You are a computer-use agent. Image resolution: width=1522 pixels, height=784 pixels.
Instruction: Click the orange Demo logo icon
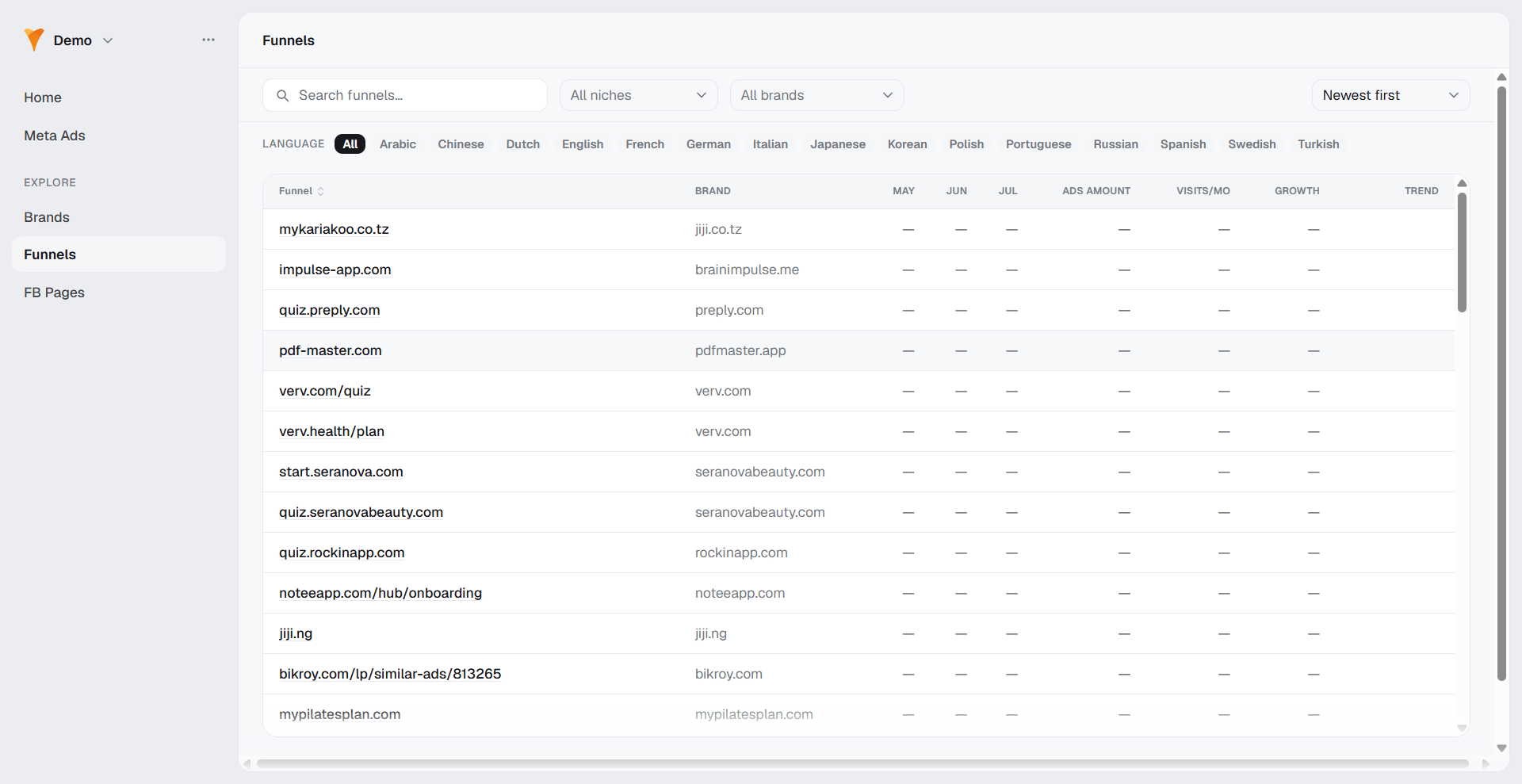tap(34, 40)
